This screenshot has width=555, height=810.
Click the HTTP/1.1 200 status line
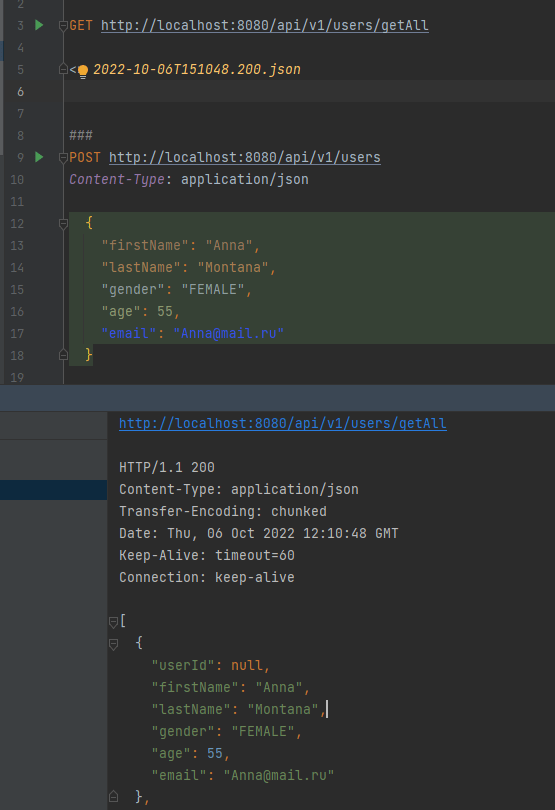click(167, 467)
